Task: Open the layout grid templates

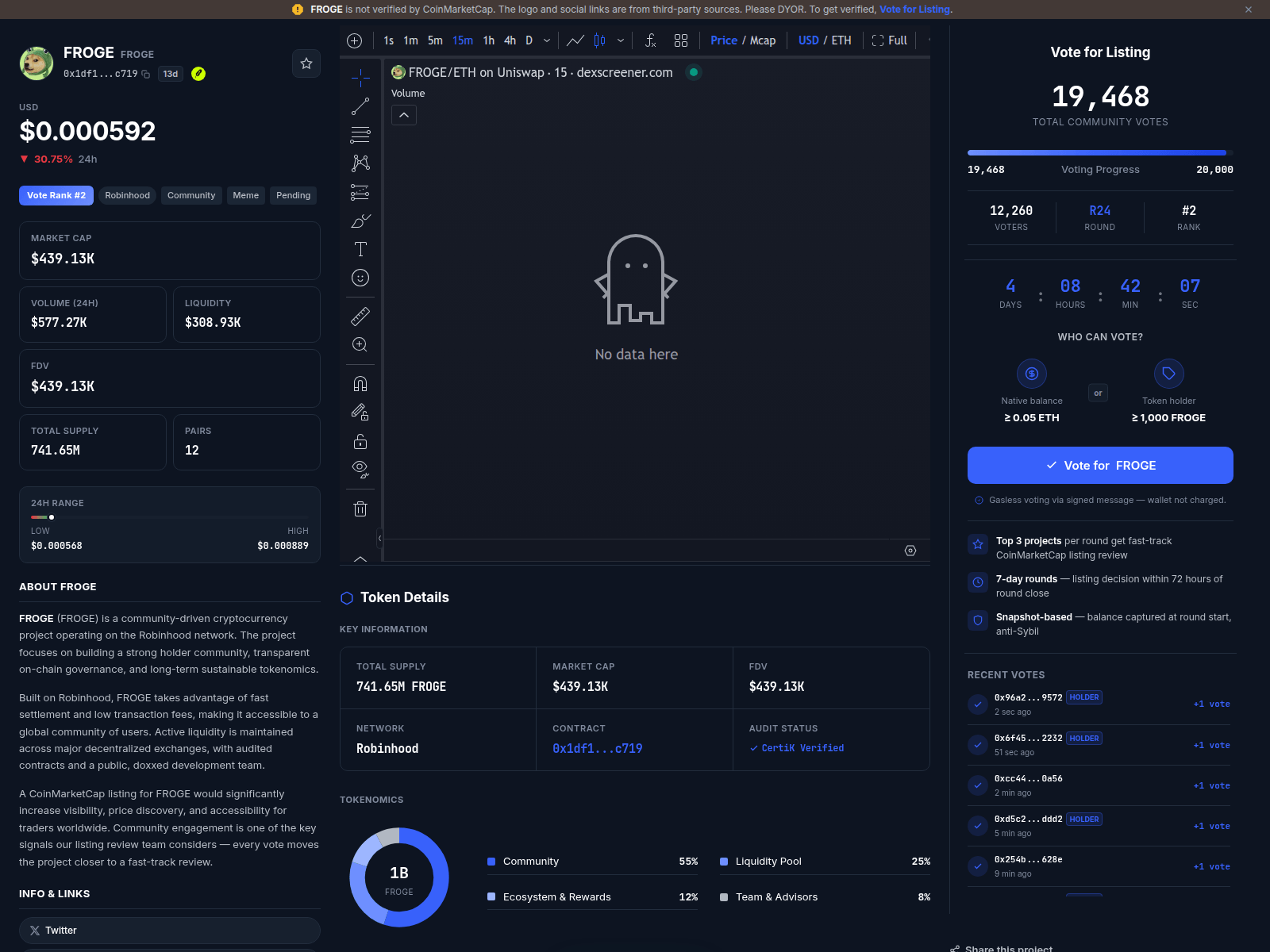Action: pyautogui.click(x=681, y=40)
